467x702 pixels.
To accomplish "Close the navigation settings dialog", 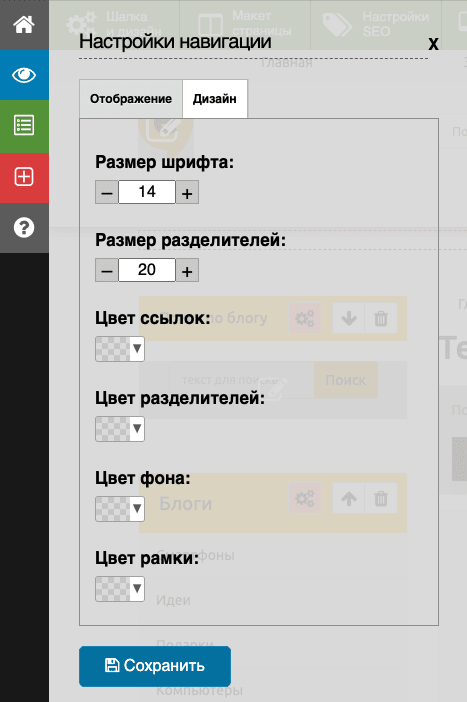I will [x=433, y=44].
